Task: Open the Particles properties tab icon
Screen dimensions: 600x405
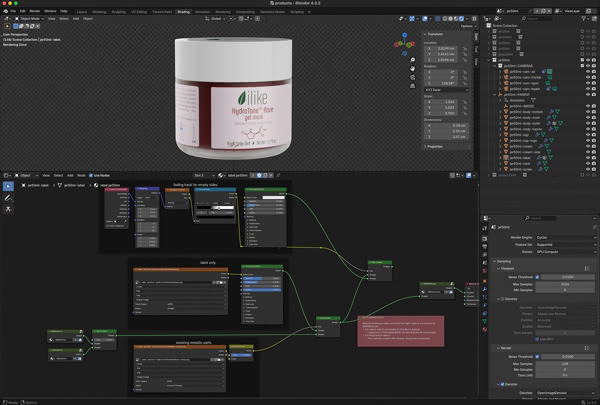Action: click(485, 297)
